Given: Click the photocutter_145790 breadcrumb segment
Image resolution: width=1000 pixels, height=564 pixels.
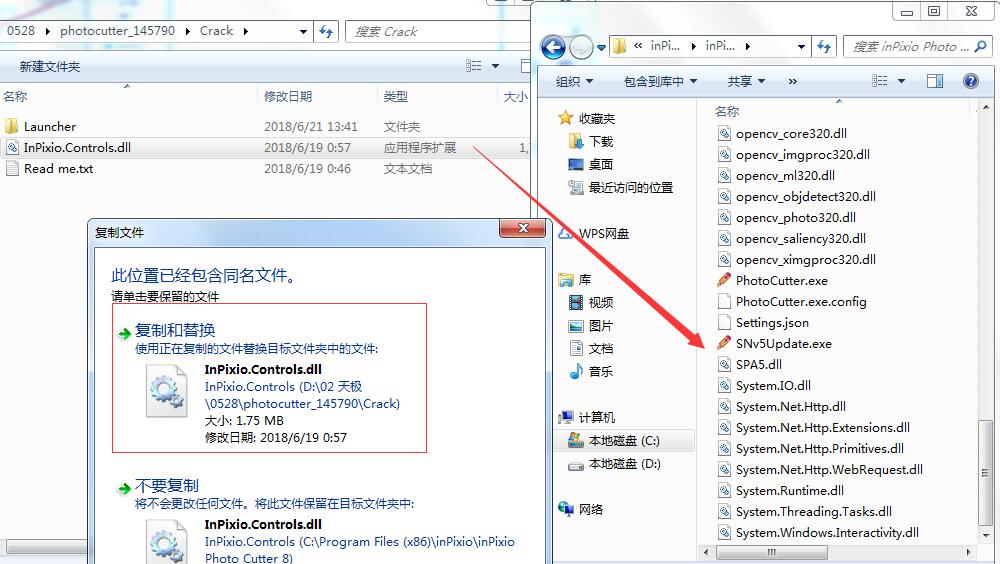Looking at the screenshot, I should [x=117, y=31].
